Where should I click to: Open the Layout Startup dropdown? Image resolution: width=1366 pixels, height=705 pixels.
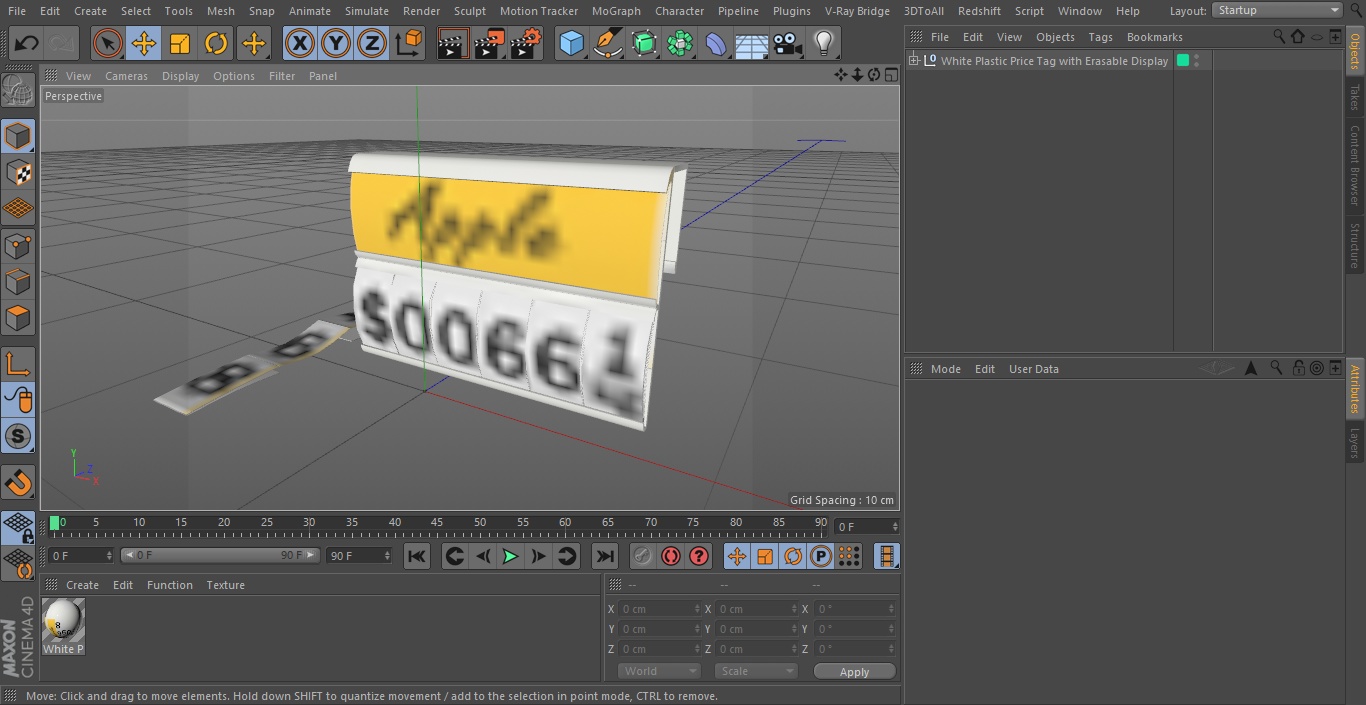click(x=1277, y=10)
